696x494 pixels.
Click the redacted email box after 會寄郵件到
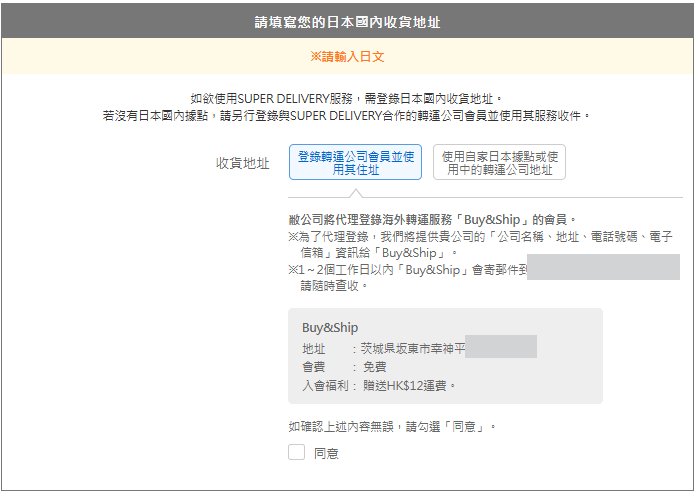(x=603, y=268)
